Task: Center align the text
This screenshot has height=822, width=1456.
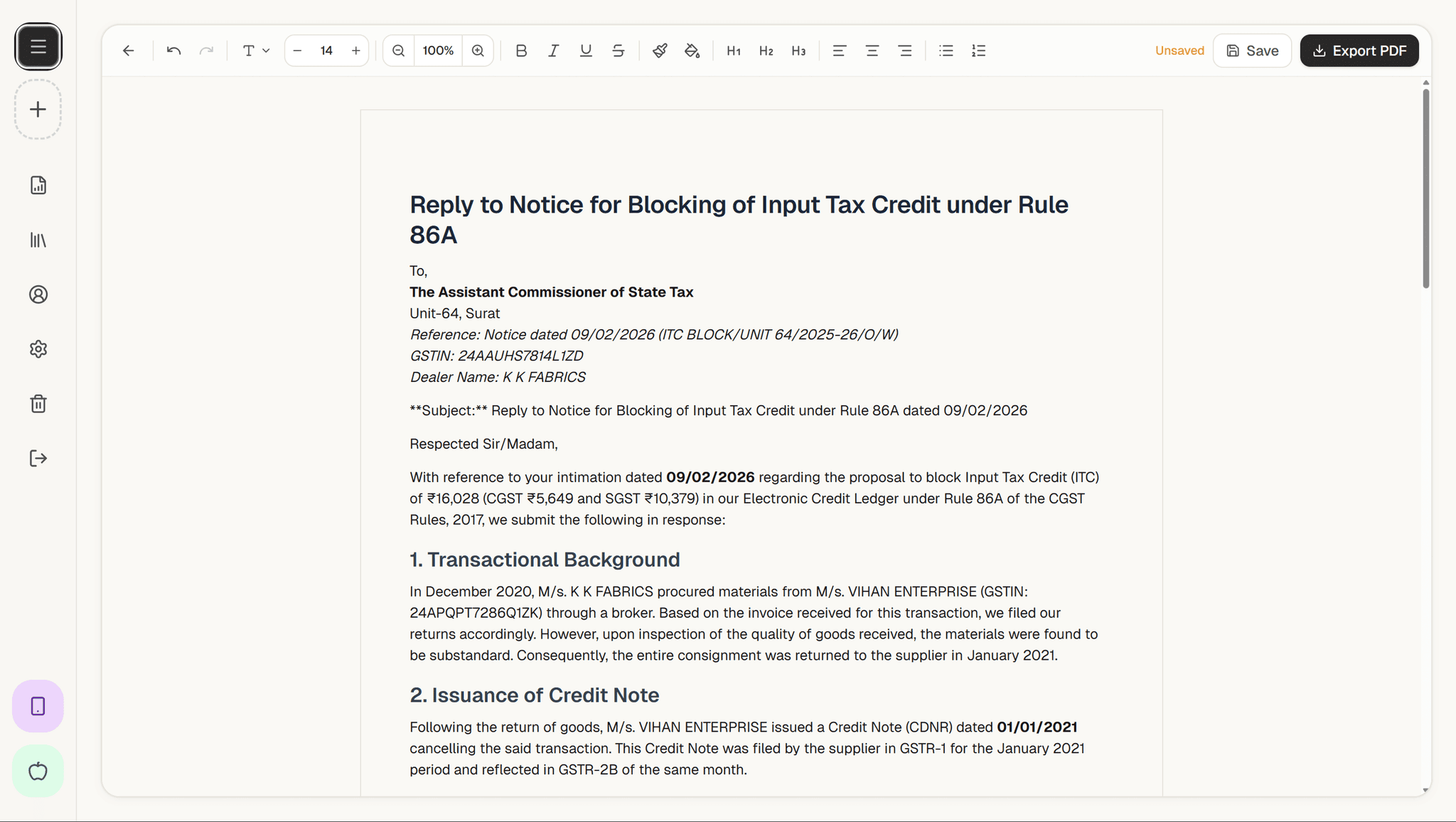Action: (872, 50)
